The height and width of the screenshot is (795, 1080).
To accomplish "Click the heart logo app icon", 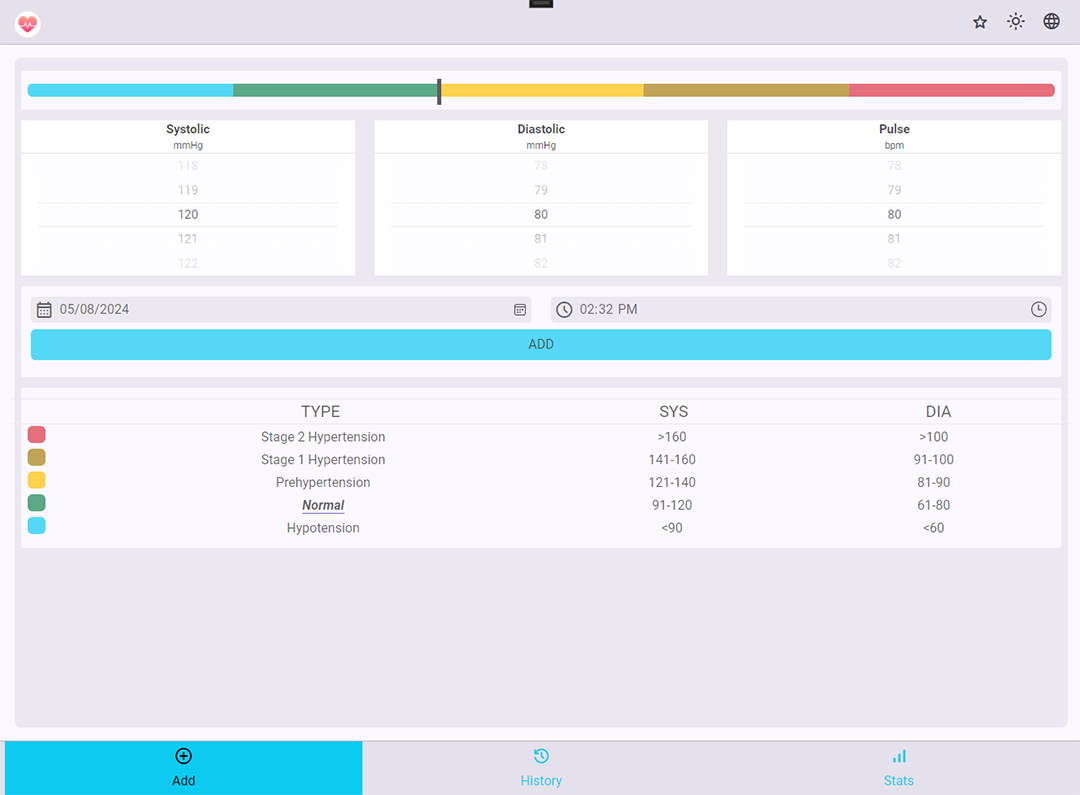I will [28, 23].
